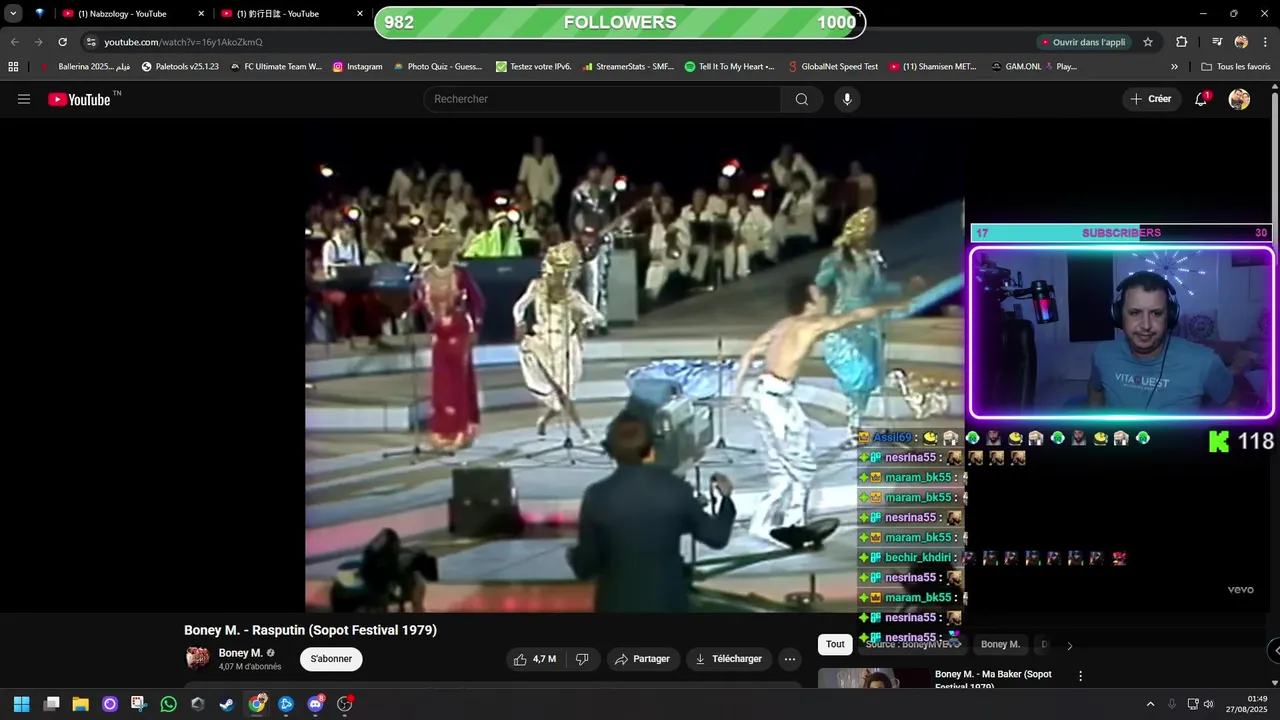
Task: Go forward in browser history
Action: click(38, 42)
